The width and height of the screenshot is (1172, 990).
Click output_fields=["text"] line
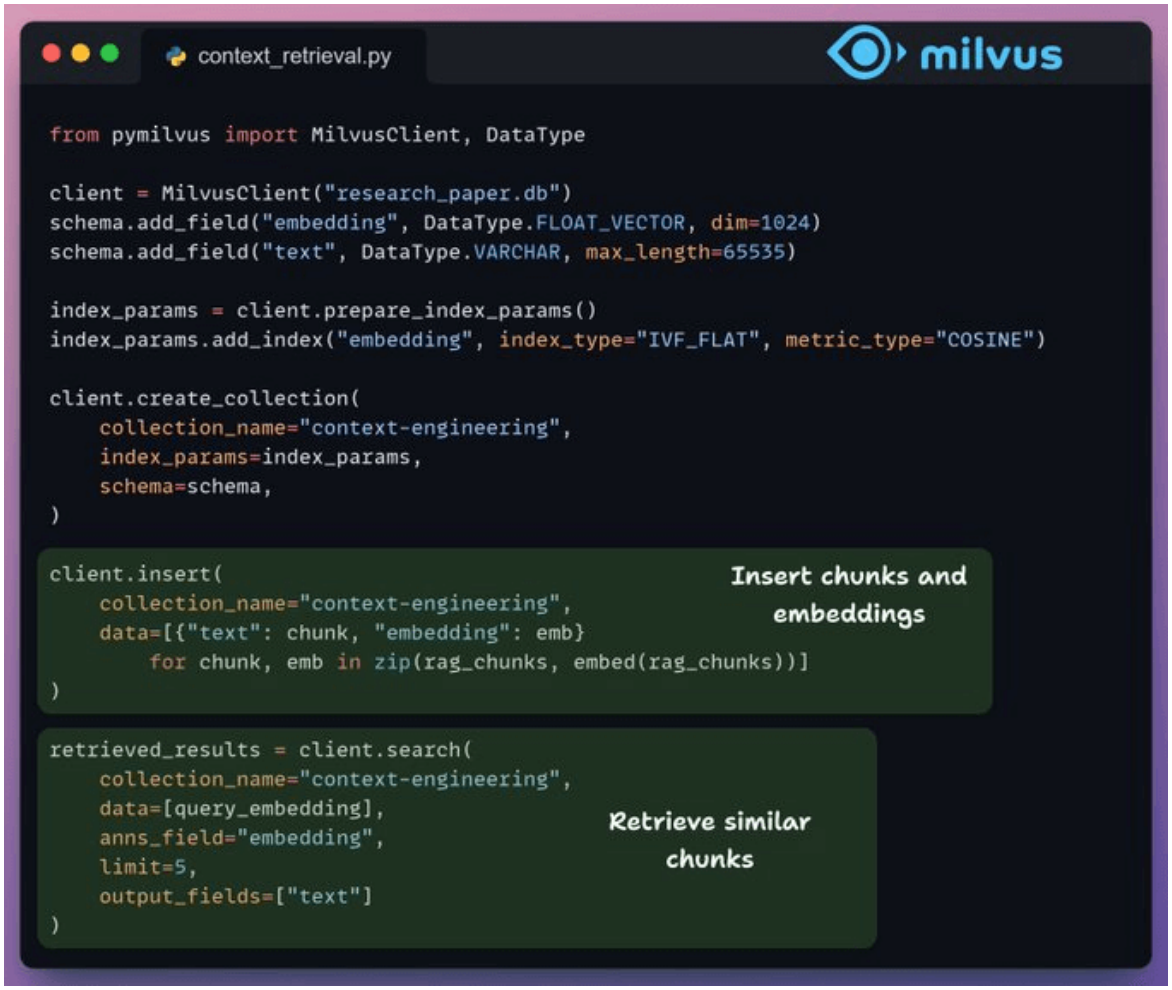(236, 896)
